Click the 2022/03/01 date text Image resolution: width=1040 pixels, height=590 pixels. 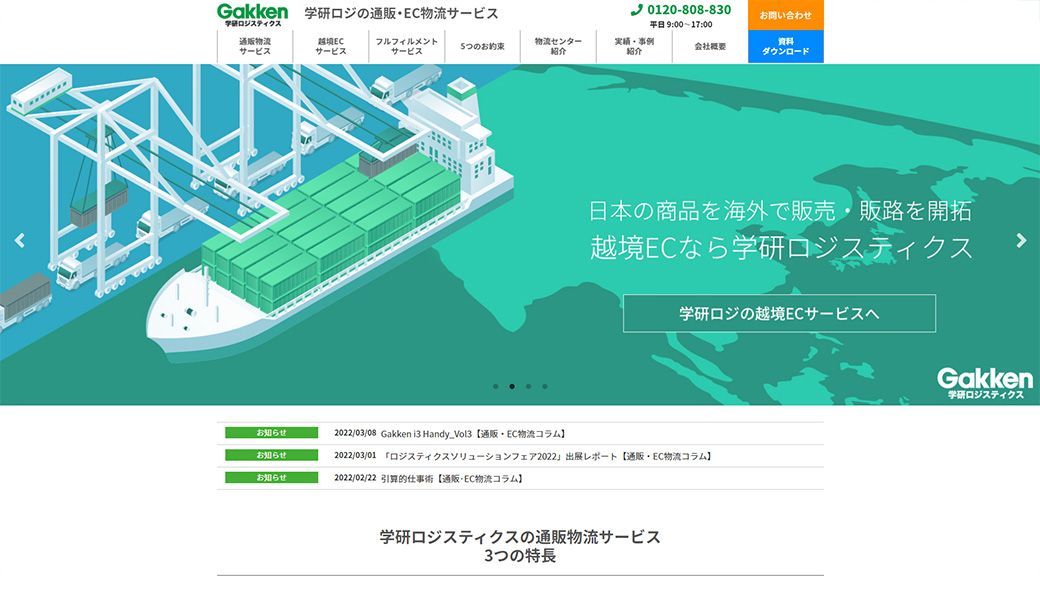tap(355, 455)
